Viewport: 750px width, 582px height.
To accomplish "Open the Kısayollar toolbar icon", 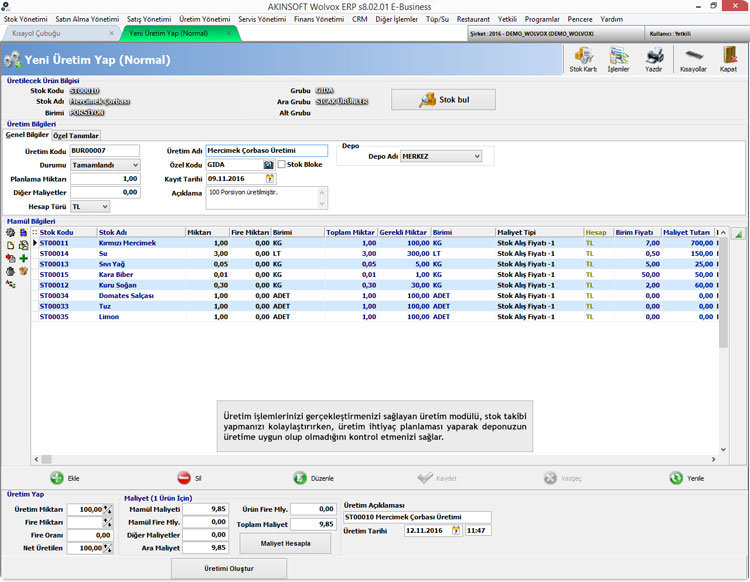I will [x=693, y=59].
